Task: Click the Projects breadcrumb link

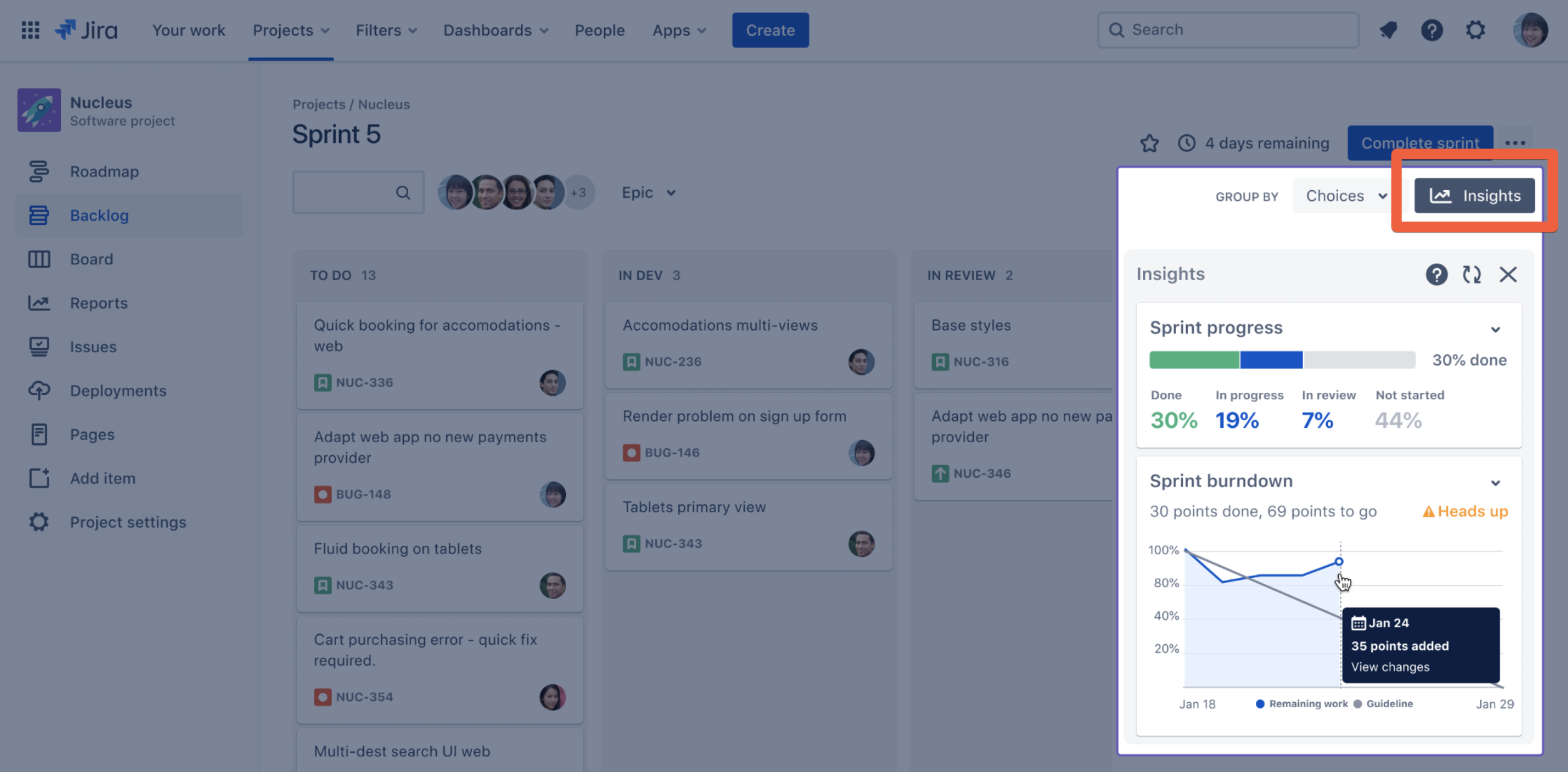Action: point(319,104)
